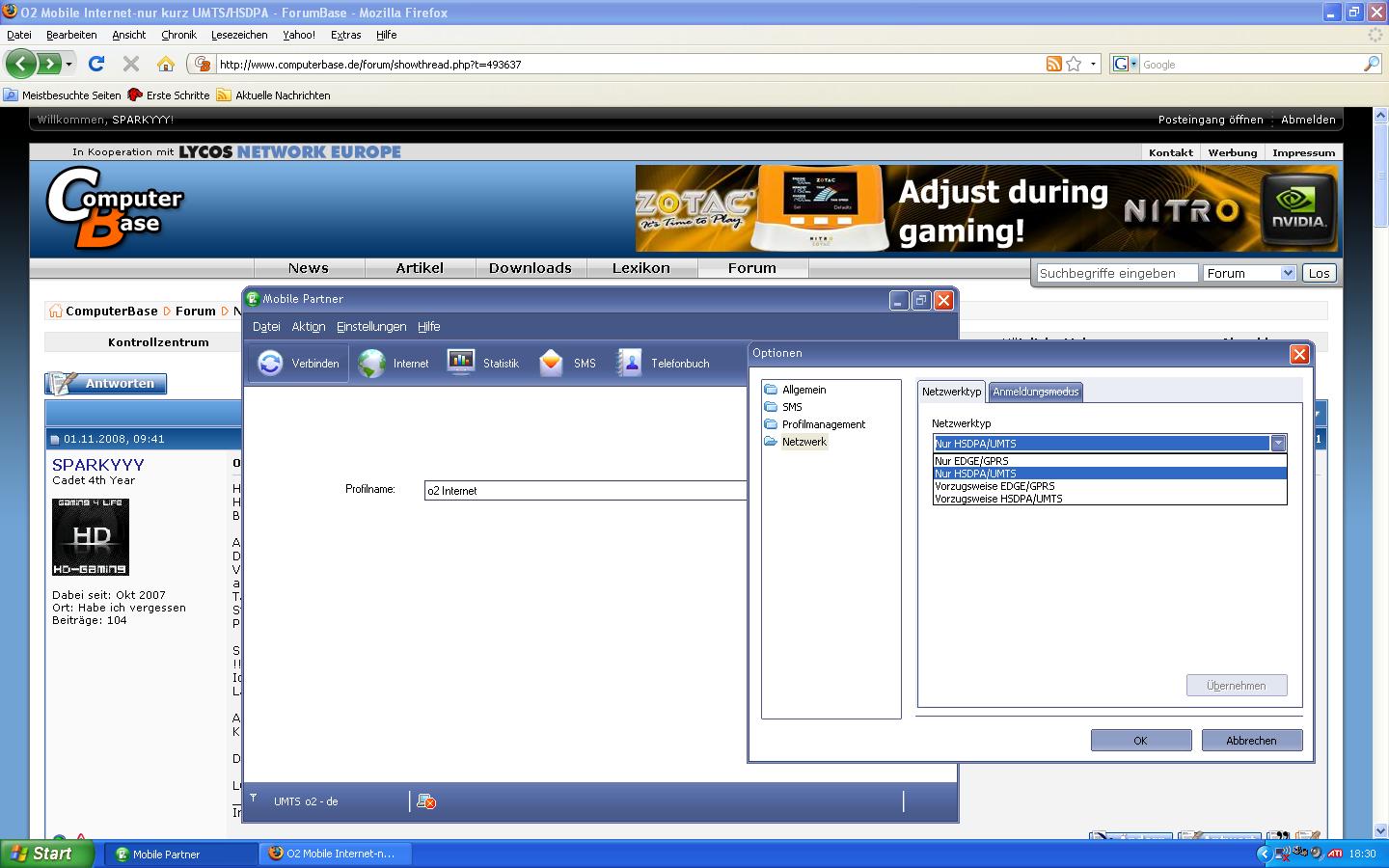Click Firefox home icon
The image size is (1389, 868).
point(166,64)
